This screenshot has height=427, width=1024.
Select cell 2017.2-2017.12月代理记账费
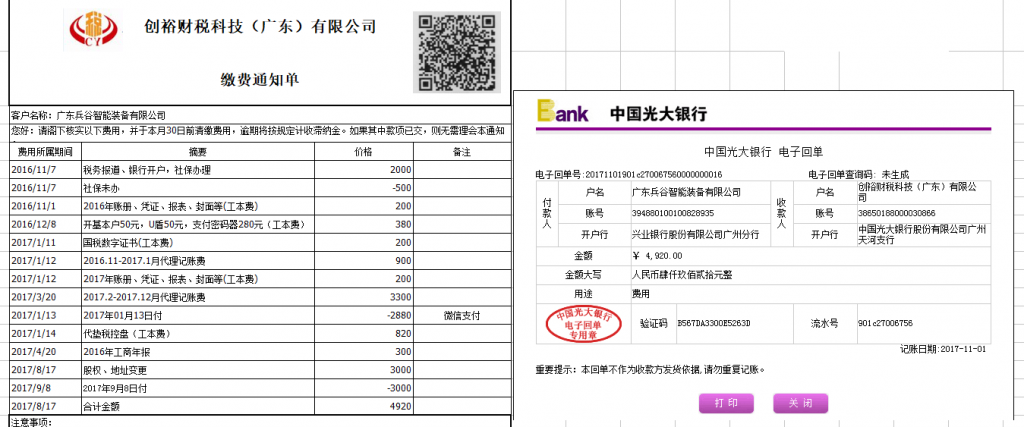198,298
